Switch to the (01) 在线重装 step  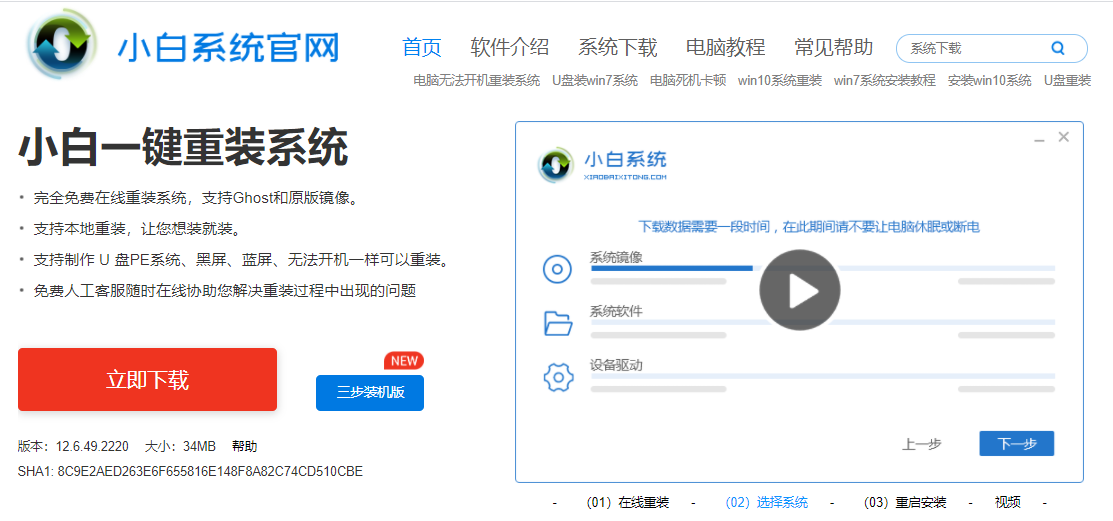click(x=628, y=502)
